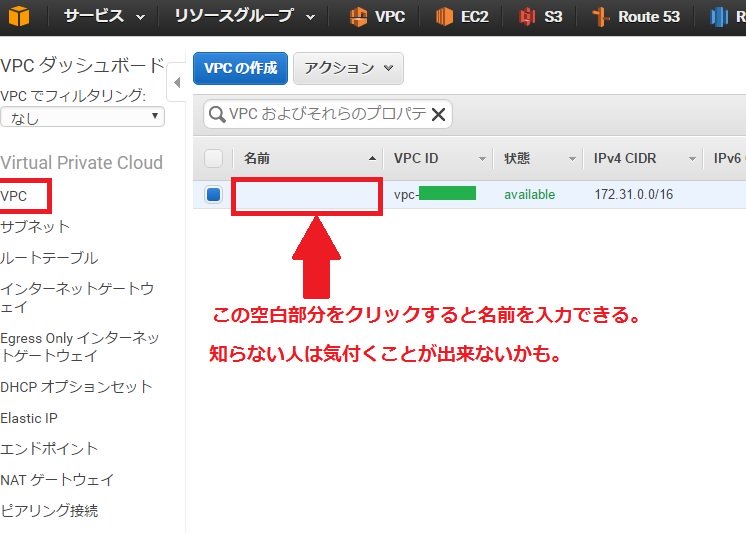
Task: Click the VPC の作成 button
Action: tap(240, 68)
